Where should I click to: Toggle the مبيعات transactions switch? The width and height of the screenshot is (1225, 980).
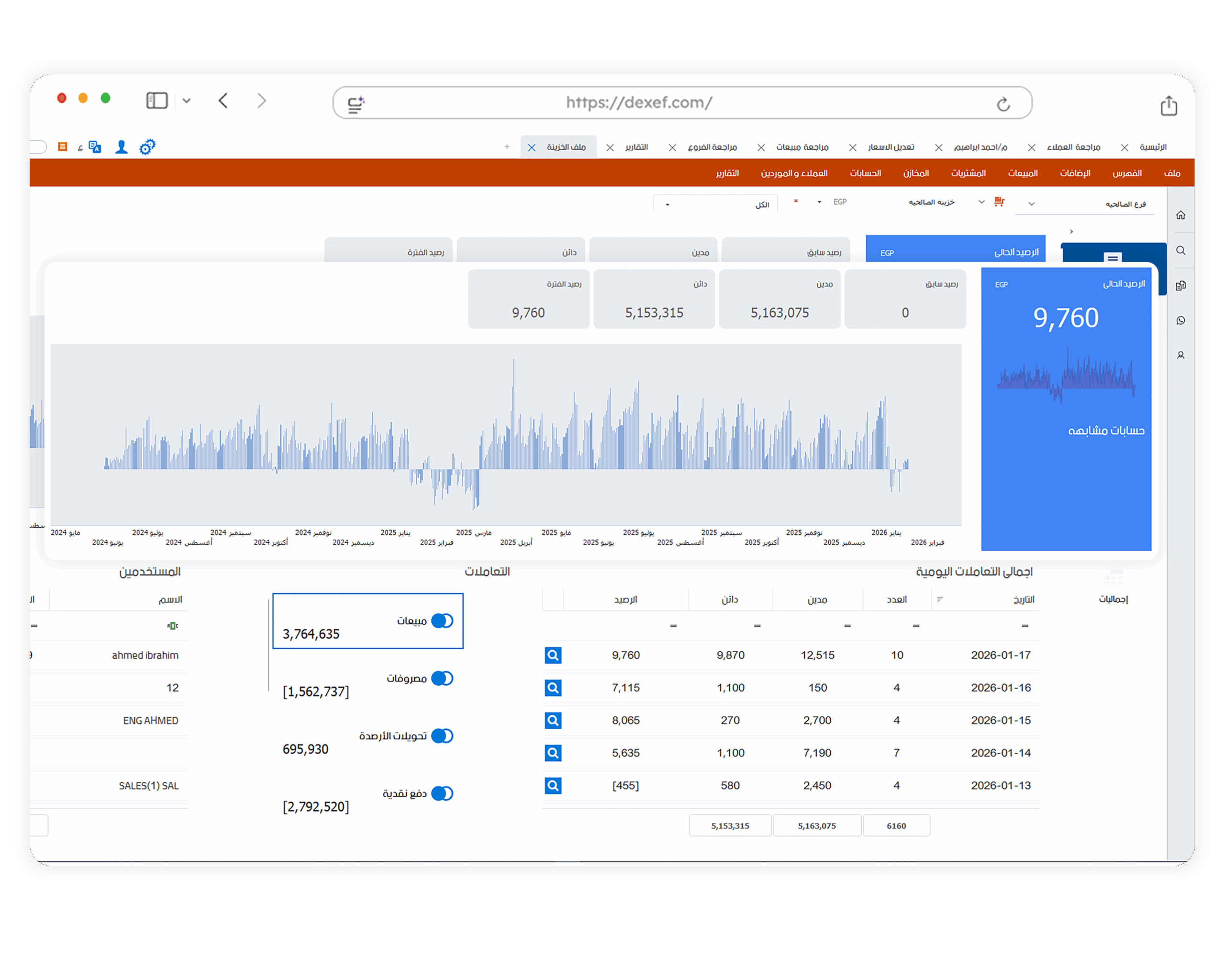tap(442, 621)
